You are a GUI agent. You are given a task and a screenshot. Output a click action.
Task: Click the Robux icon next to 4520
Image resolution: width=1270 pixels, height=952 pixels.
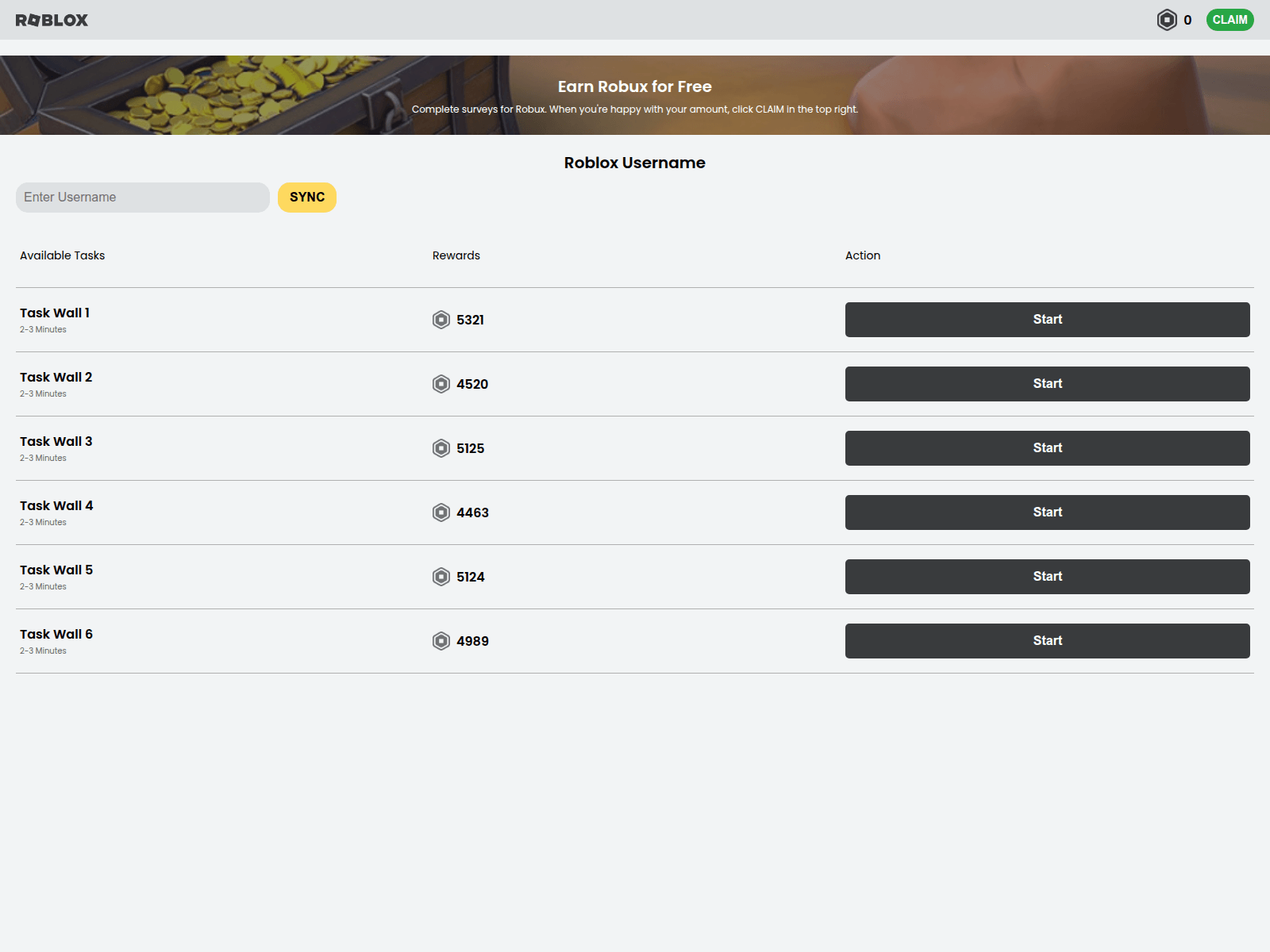(x=441, y=384)
